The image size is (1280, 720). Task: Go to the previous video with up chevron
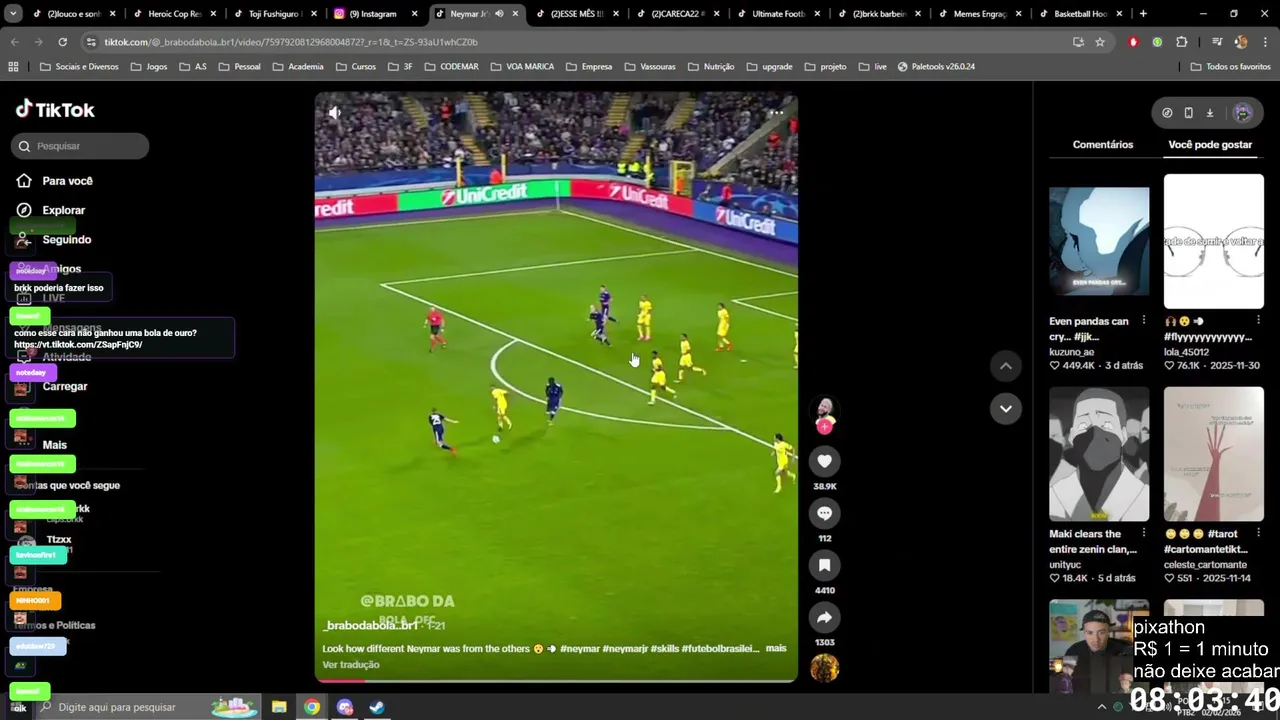pyautogui.click(x=1006, y=366)
